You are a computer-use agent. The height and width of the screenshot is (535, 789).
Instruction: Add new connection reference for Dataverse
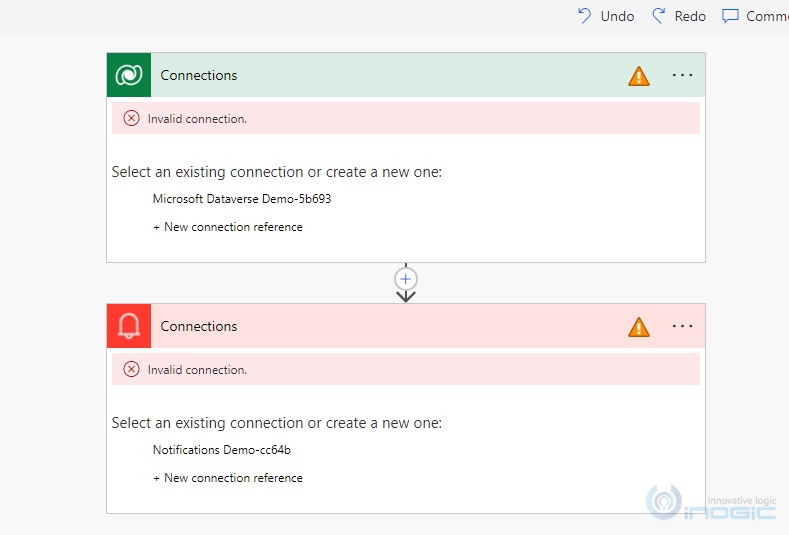228,227
